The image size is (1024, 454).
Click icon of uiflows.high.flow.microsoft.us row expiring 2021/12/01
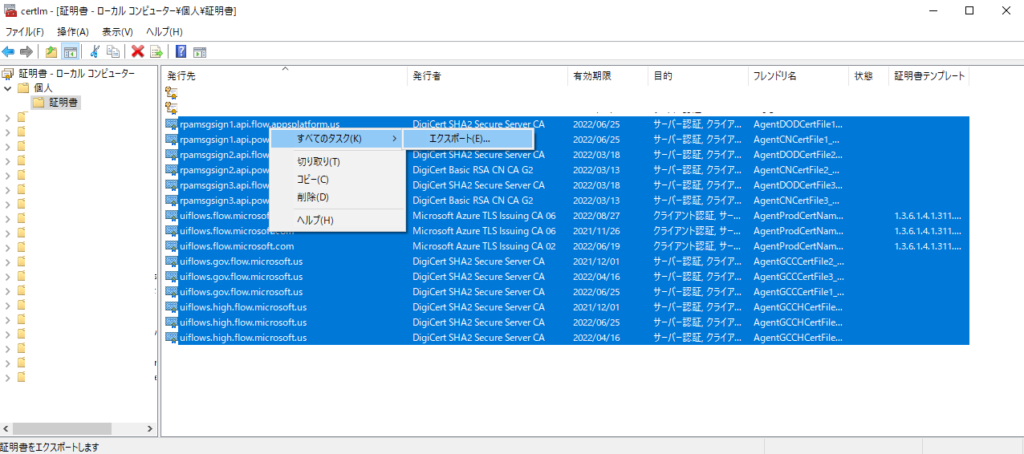pos(172,307)
